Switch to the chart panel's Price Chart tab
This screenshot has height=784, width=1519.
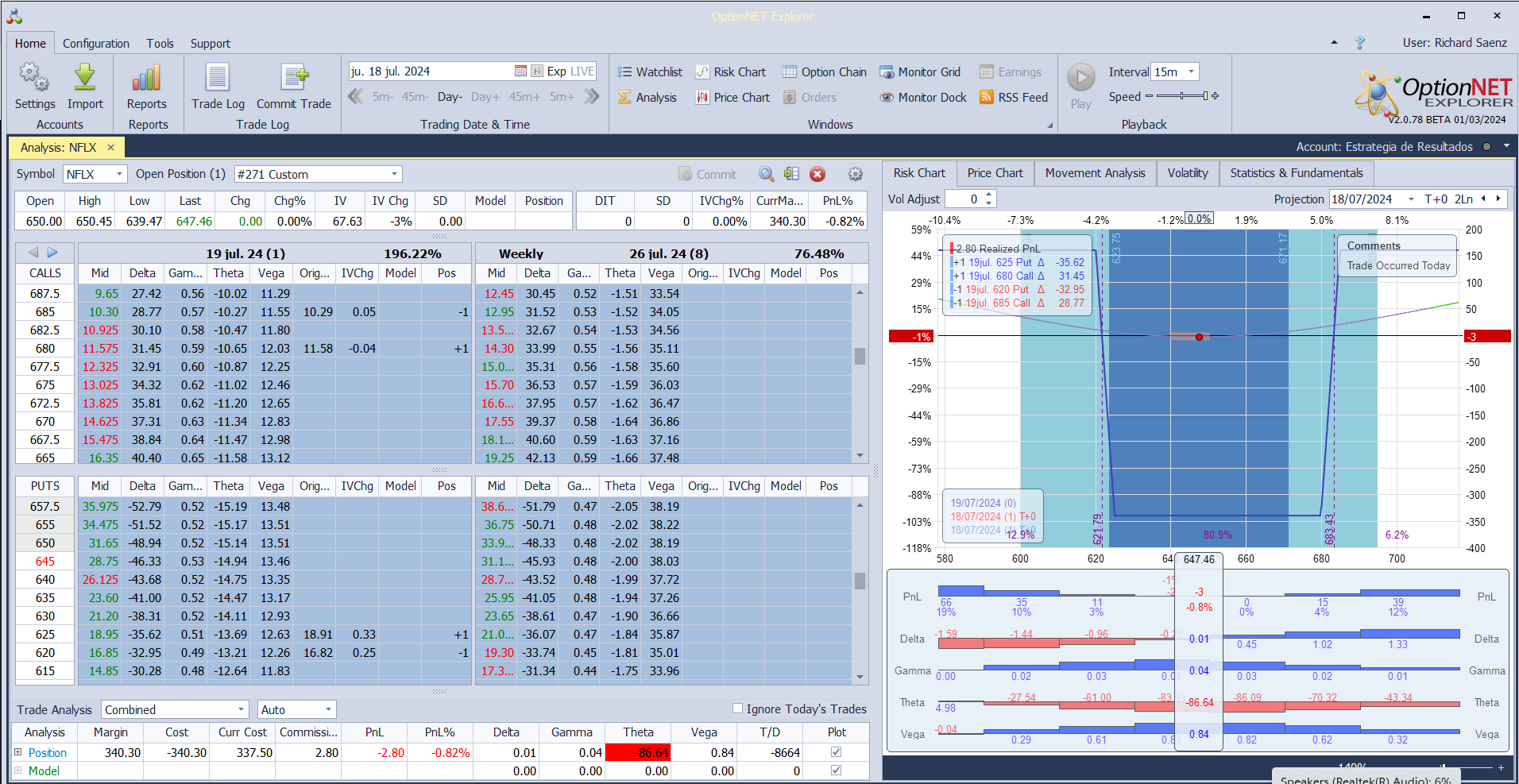995,173
